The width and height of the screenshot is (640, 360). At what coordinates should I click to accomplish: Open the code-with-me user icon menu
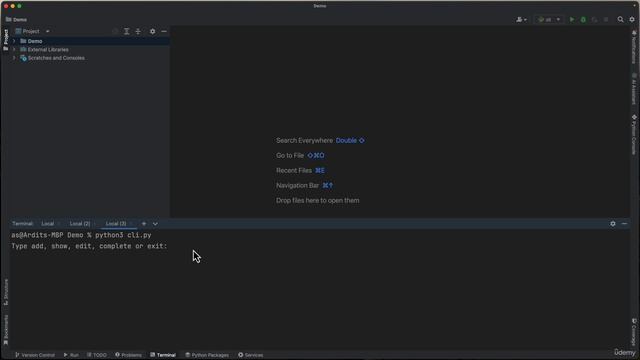click(521, 20)
